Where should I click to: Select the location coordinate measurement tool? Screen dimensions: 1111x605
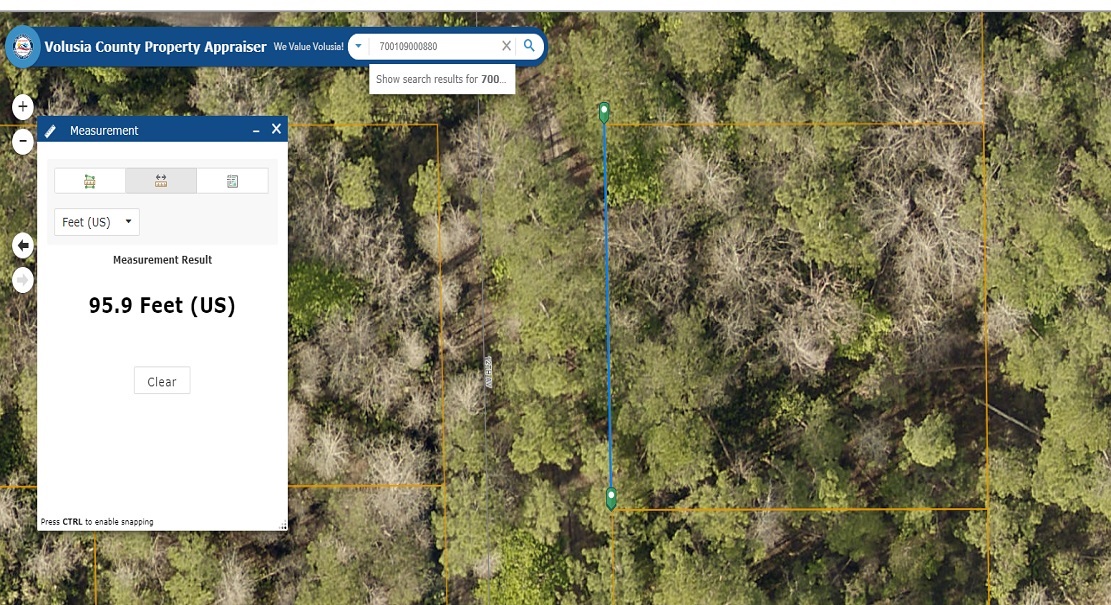point(232,181)
